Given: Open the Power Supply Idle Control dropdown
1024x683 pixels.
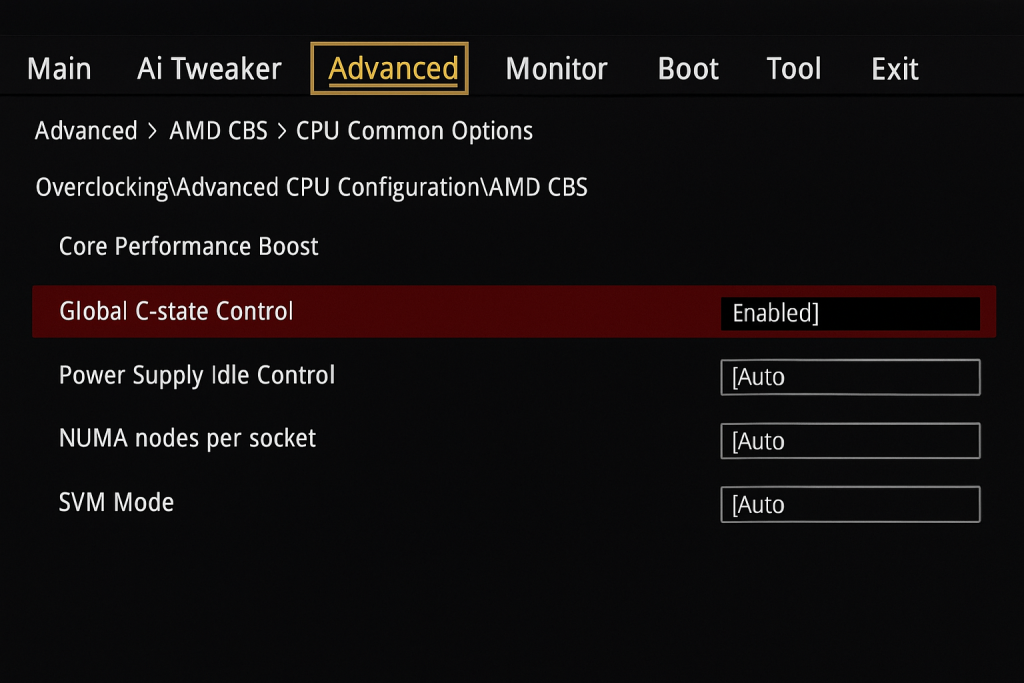Looking at the screenshot, I should 849,377.
